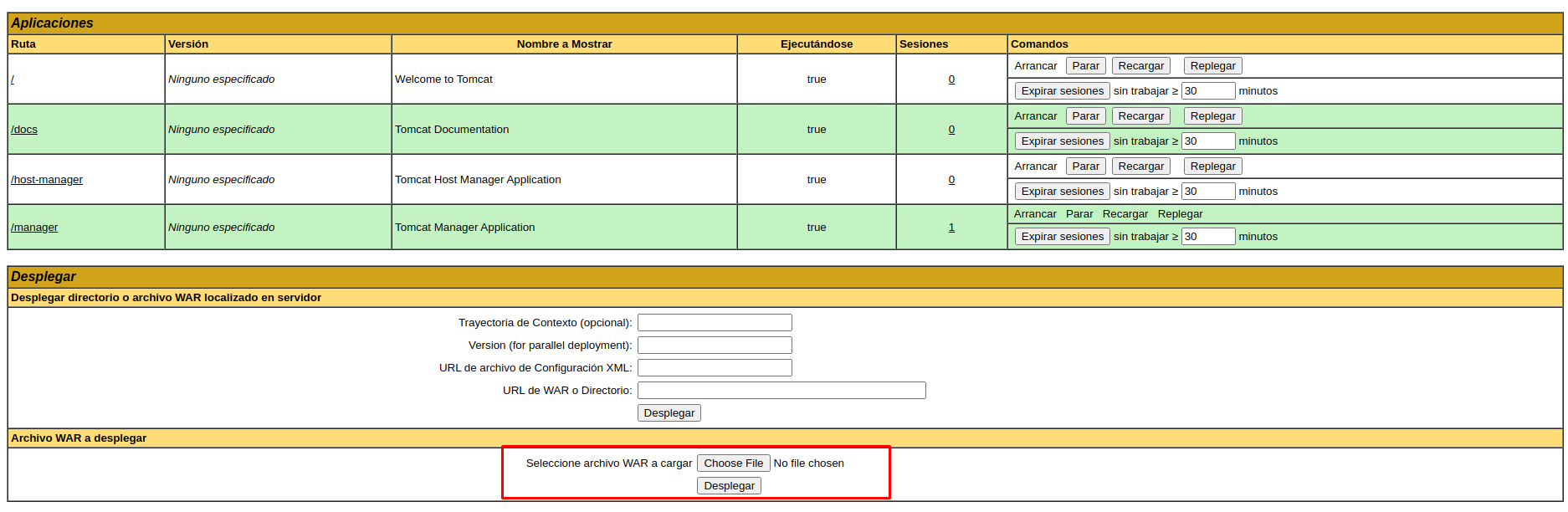Image resolution: width=1568 pixels, height=512 pixels.
Task: Open the root / application link
Action: tap(13, 79)
